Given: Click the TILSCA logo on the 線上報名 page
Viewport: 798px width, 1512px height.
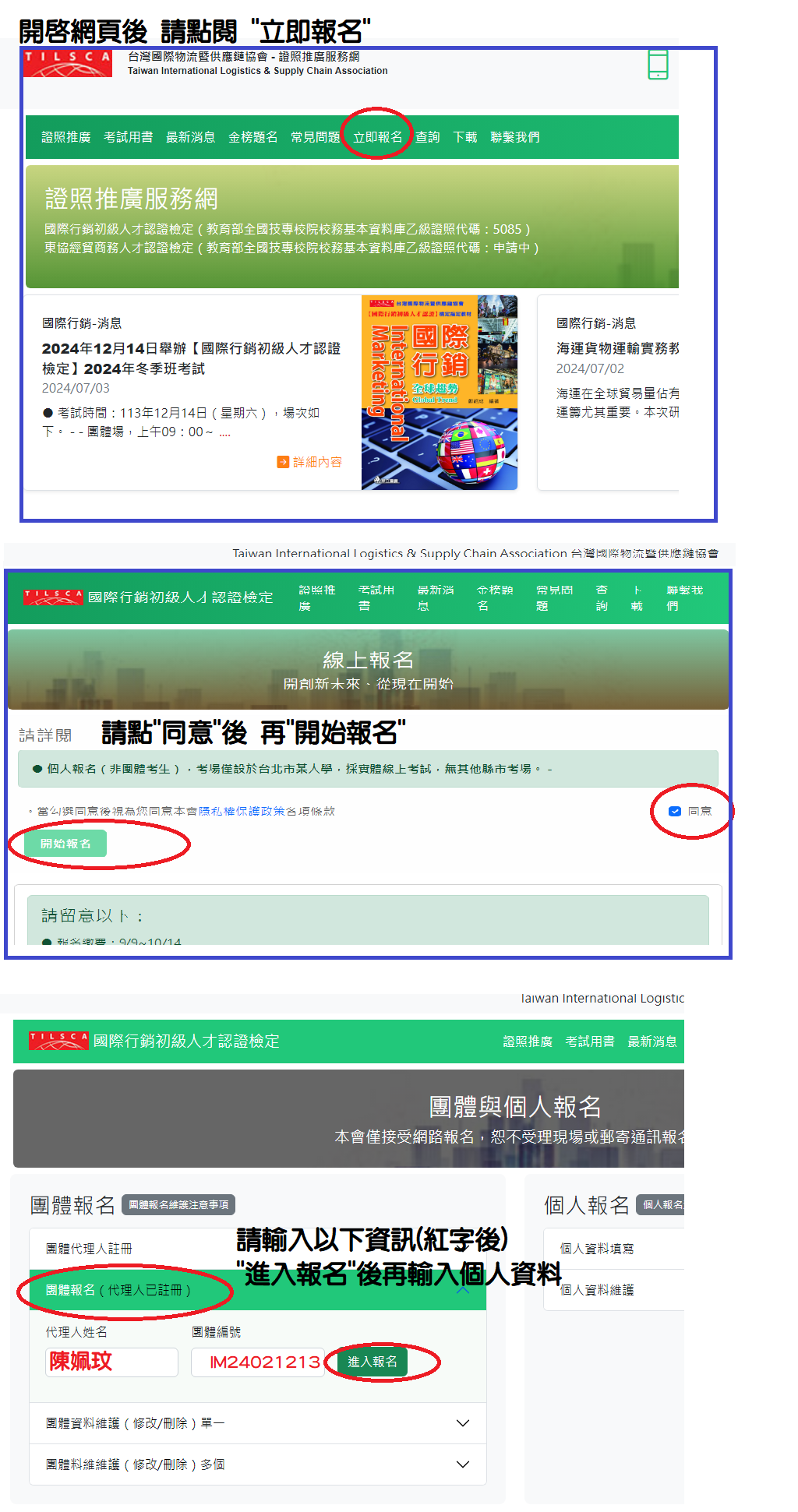Looking at the screenshot, I should (x=53, y=597).
